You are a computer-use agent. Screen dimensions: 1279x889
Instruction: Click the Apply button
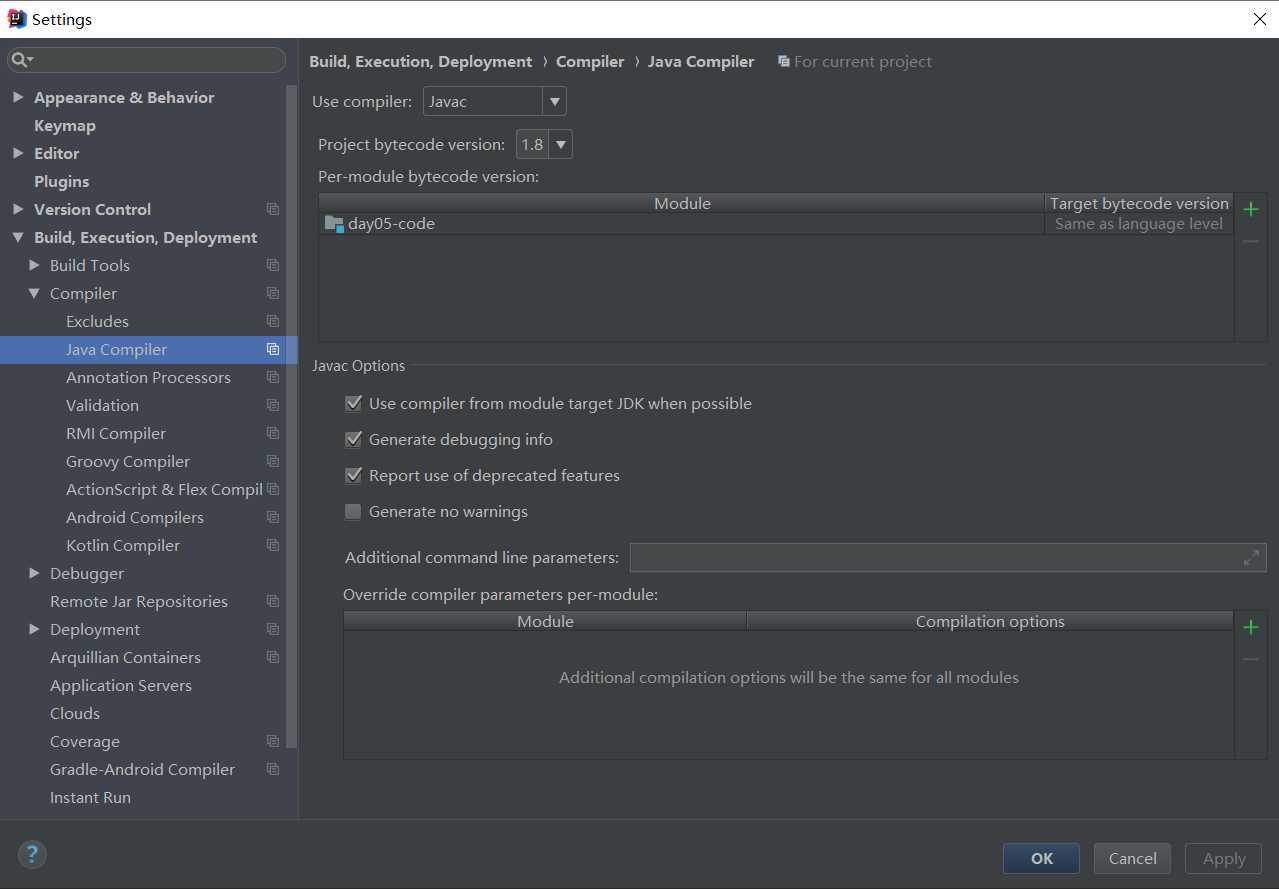(1223, 858)
